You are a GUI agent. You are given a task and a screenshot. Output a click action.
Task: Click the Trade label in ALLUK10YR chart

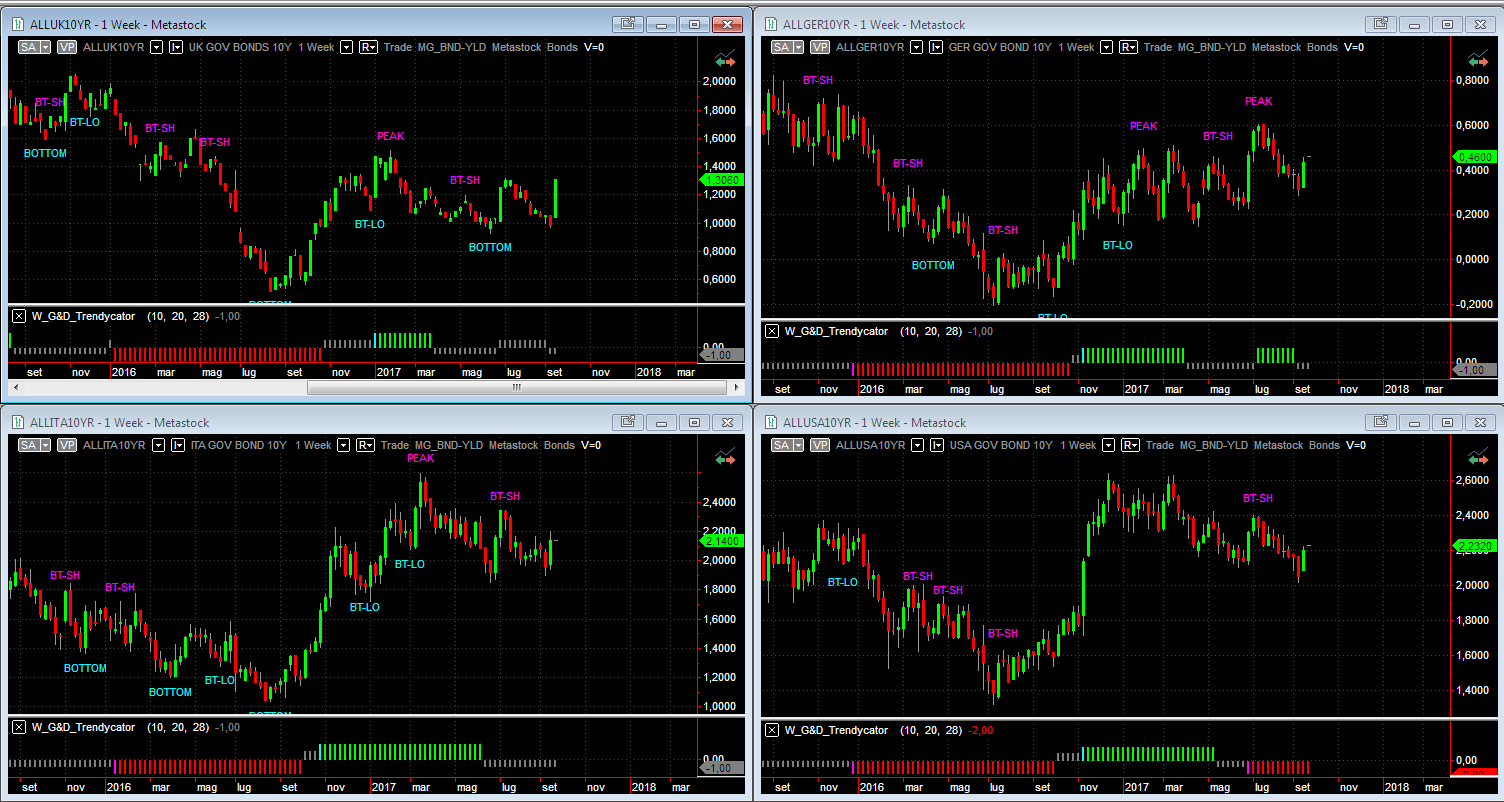pos(398,47)
